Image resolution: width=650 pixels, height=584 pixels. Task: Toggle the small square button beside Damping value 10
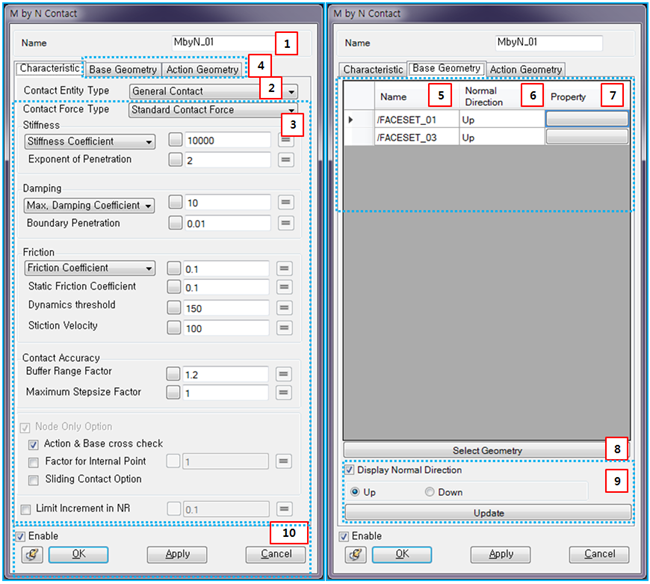point(175,202)
